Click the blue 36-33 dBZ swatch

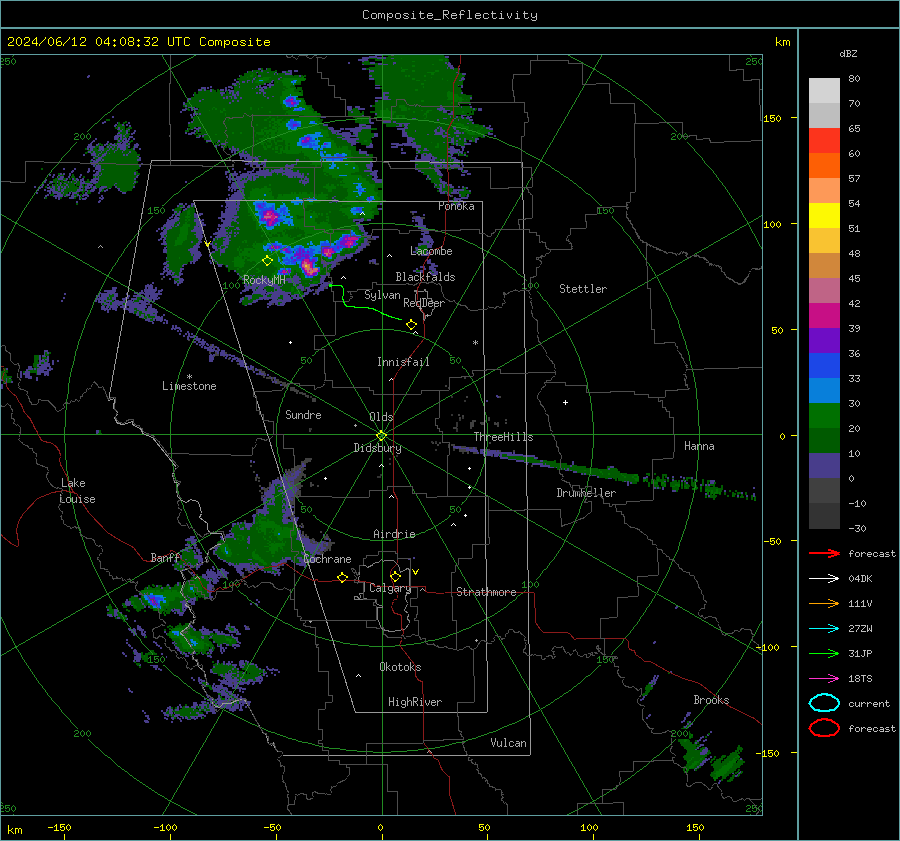pyautogui.click(x=824, y=366)
